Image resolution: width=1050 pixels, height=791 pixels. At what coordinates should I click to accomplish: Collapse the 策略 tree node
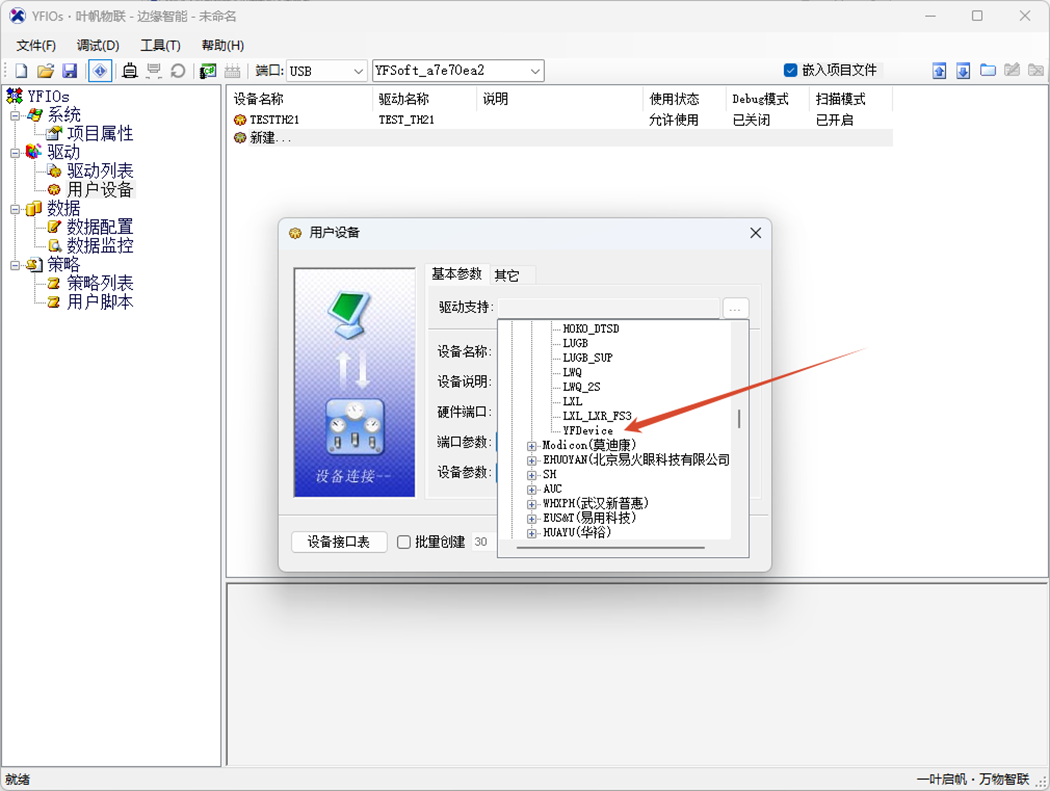pyautogui.click(x=15, y=266)
